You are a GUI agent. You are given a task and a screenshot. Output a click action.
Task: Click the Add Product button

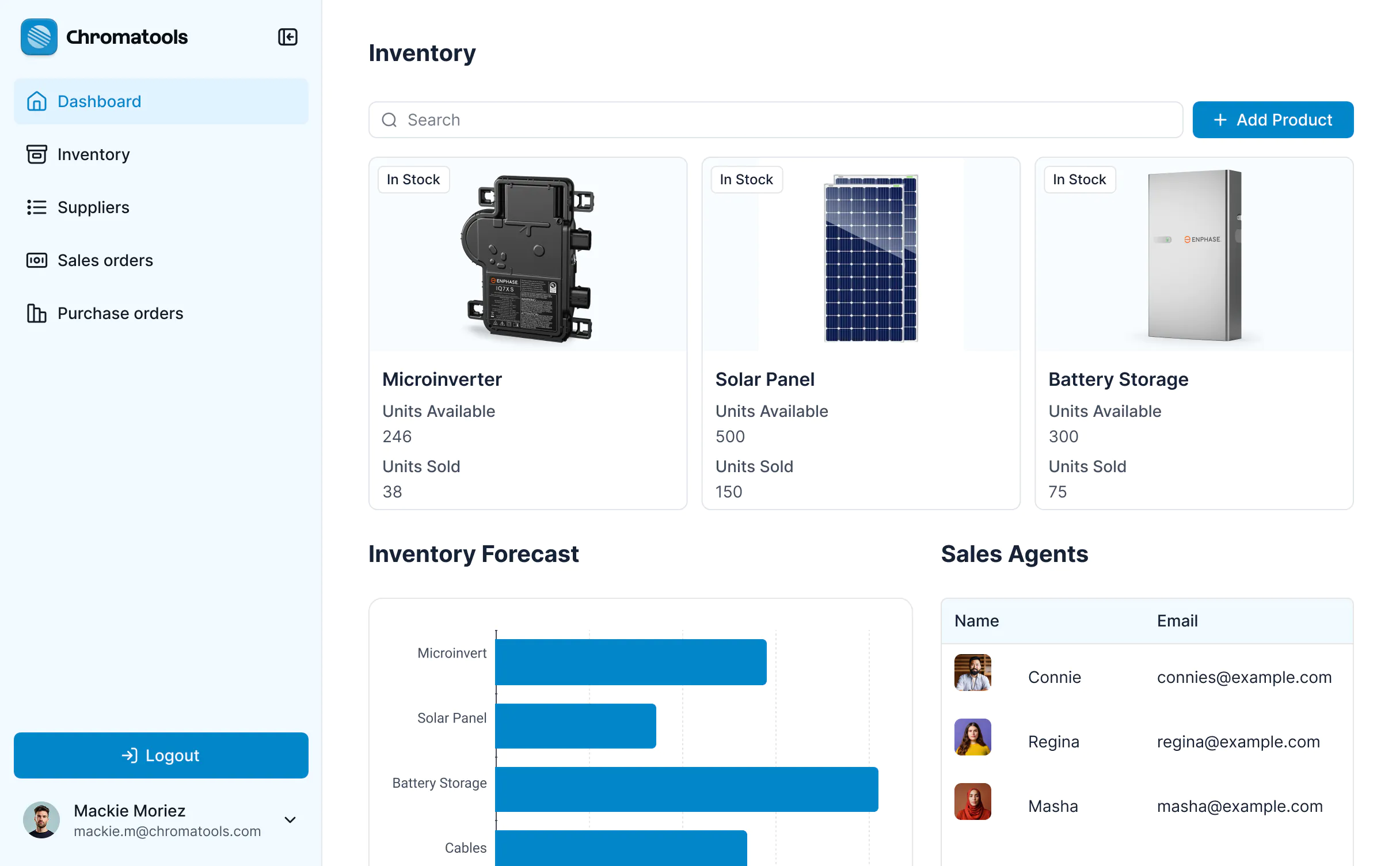(1273, 120)
